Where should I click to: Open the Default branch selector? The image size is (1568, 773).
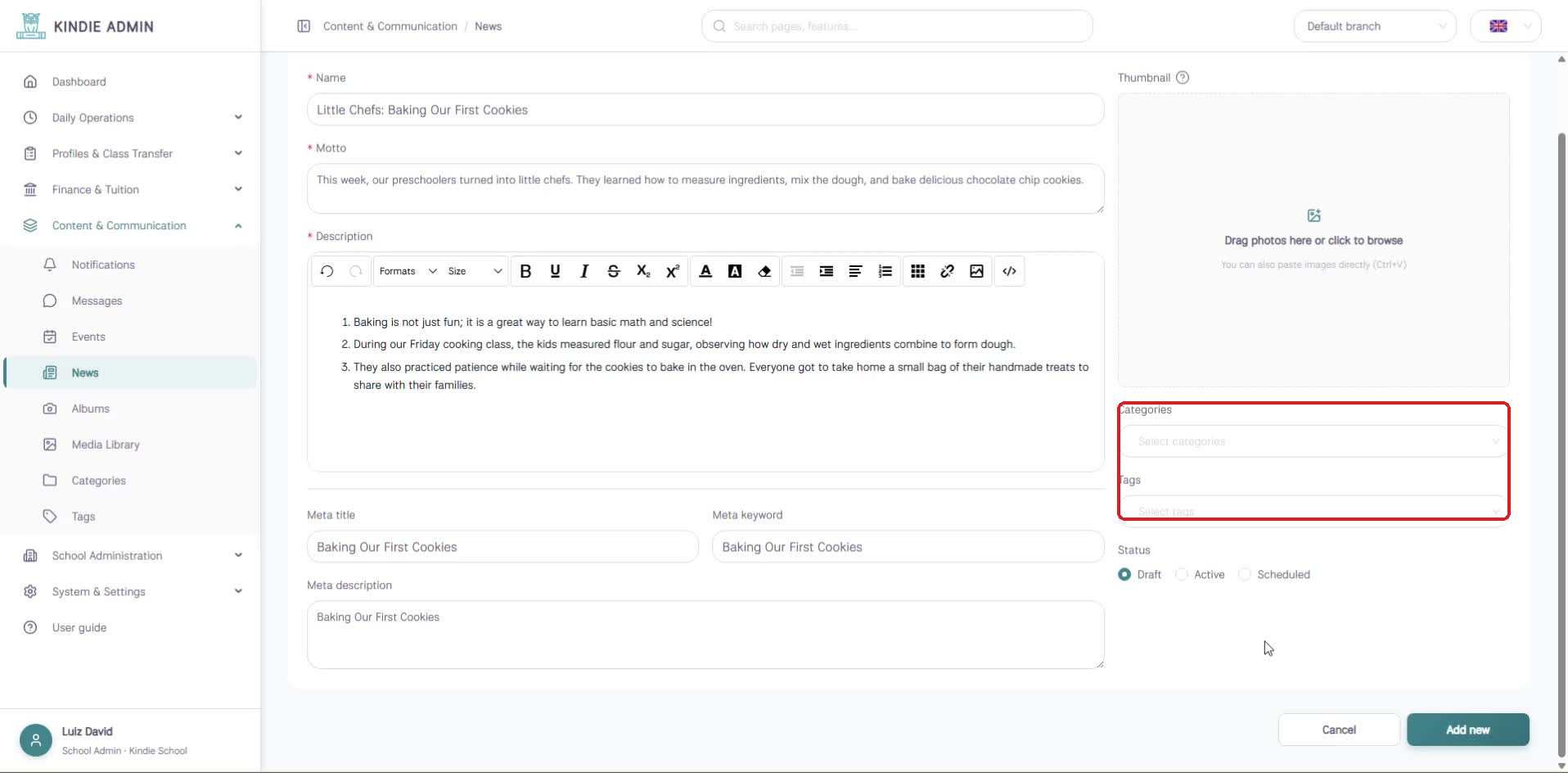pos(1375,26)
